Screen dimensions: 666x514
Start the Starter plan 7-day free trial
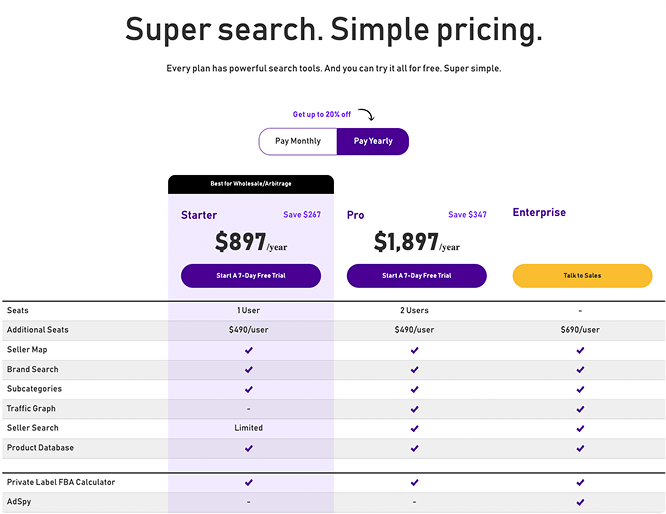pyautogui.click(x=251, y=276)
